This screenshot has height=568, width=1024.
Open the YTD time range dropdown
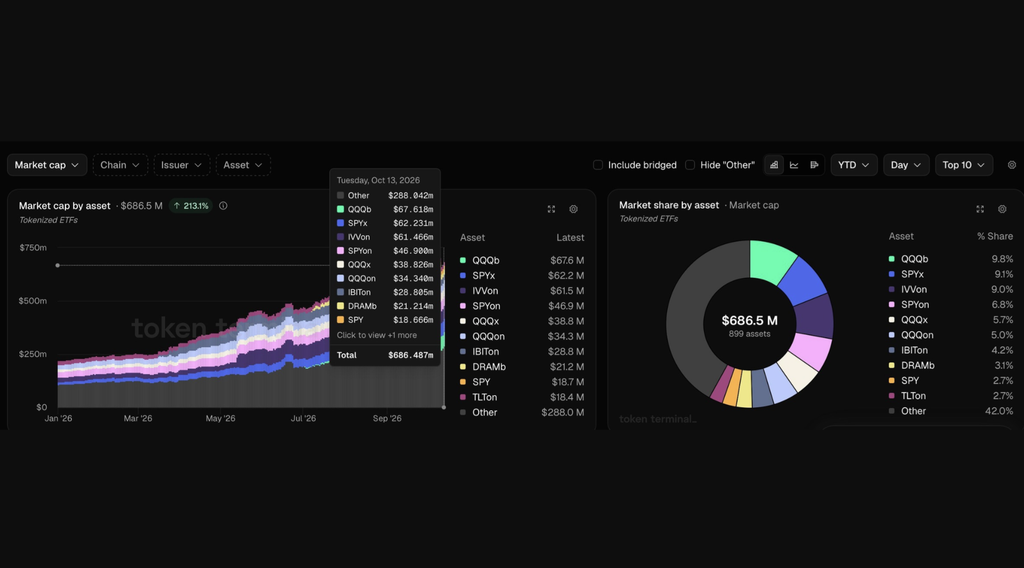coord(854,165)
